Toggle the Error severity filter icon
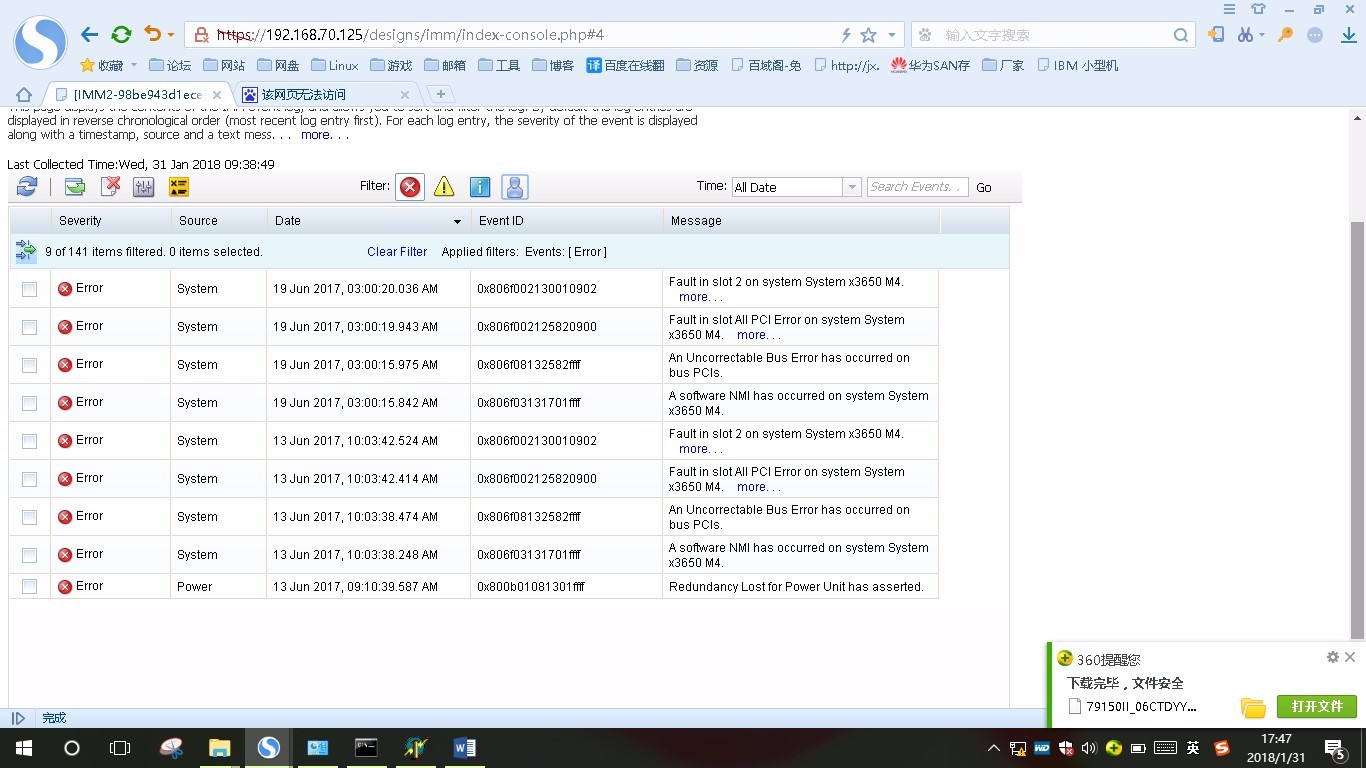Image resolution: width=1366 pixels, height=768 pixels. point(410,187)
